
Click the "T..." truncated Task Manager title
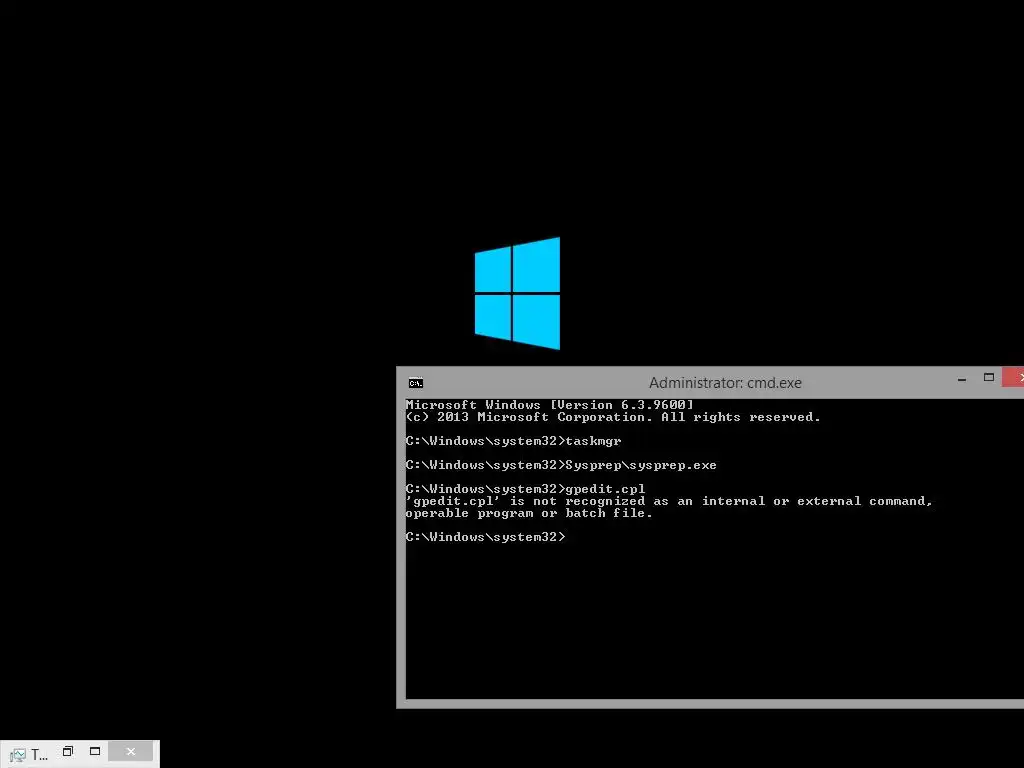coord(39,756)
